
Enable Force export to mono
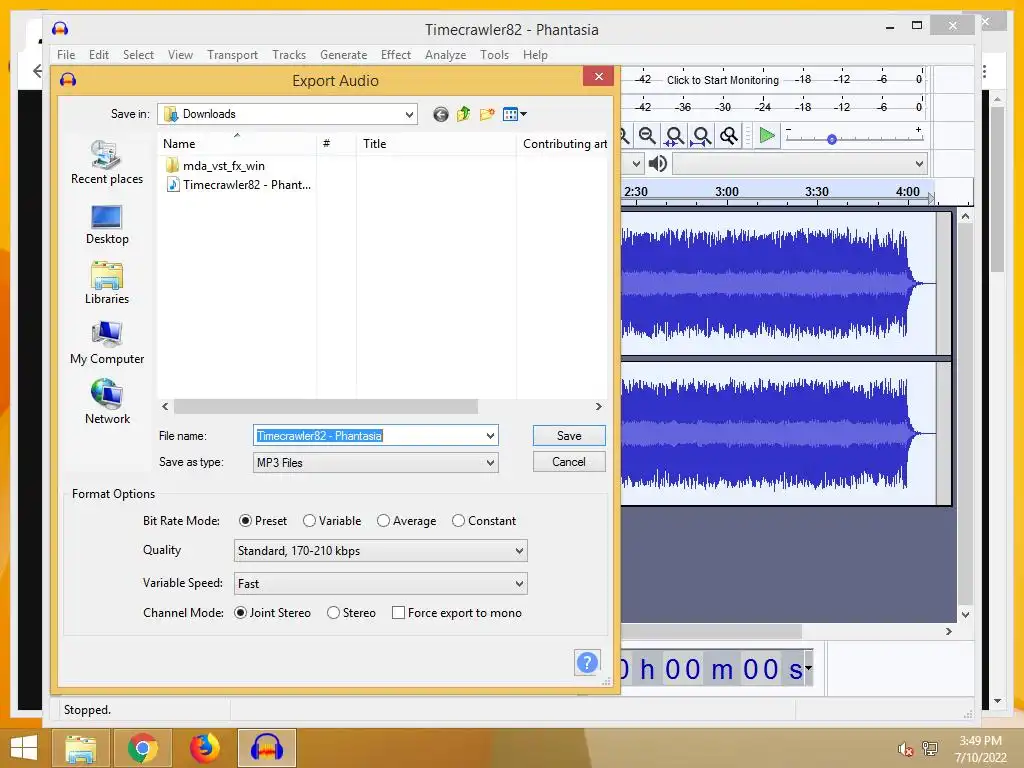(456, 613)
